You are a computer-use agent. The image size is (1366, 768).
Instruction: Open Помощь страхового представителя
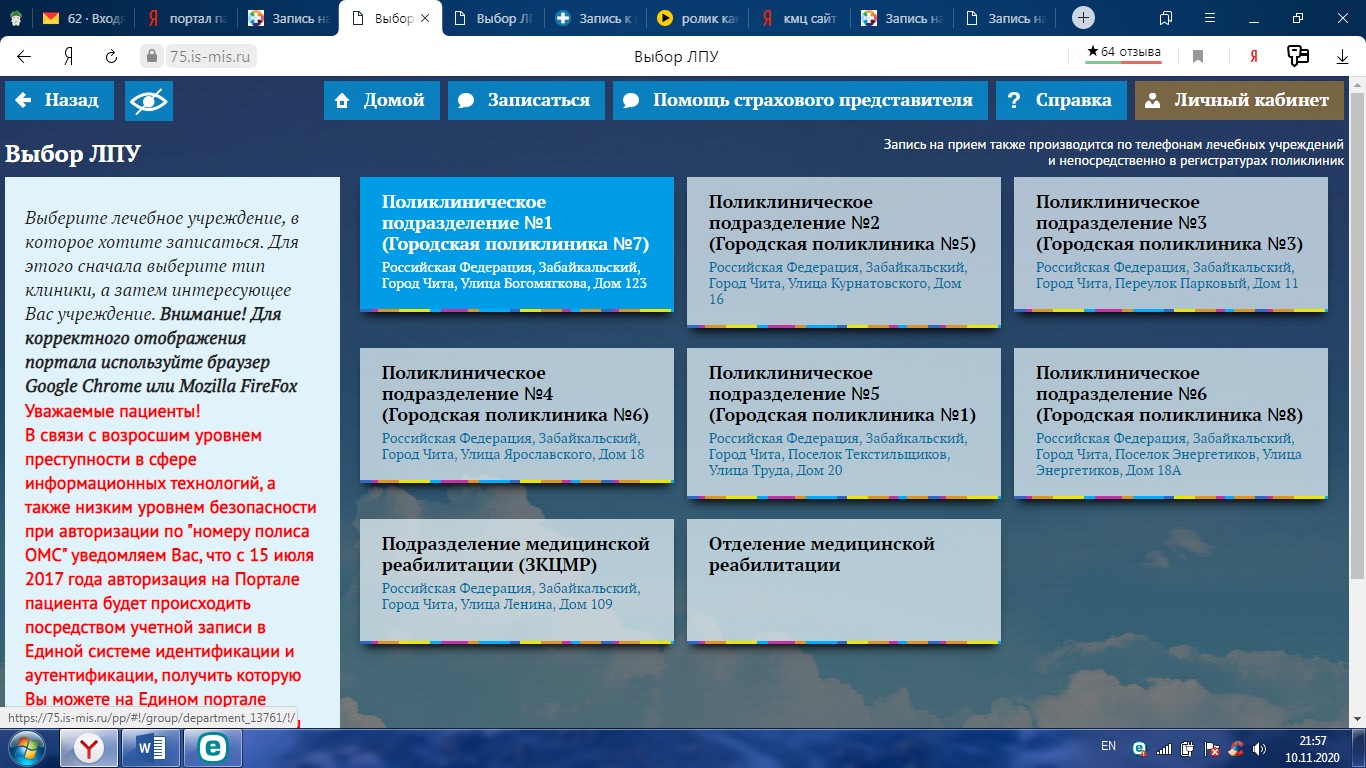pyautogui.click(x=800, y=101)
